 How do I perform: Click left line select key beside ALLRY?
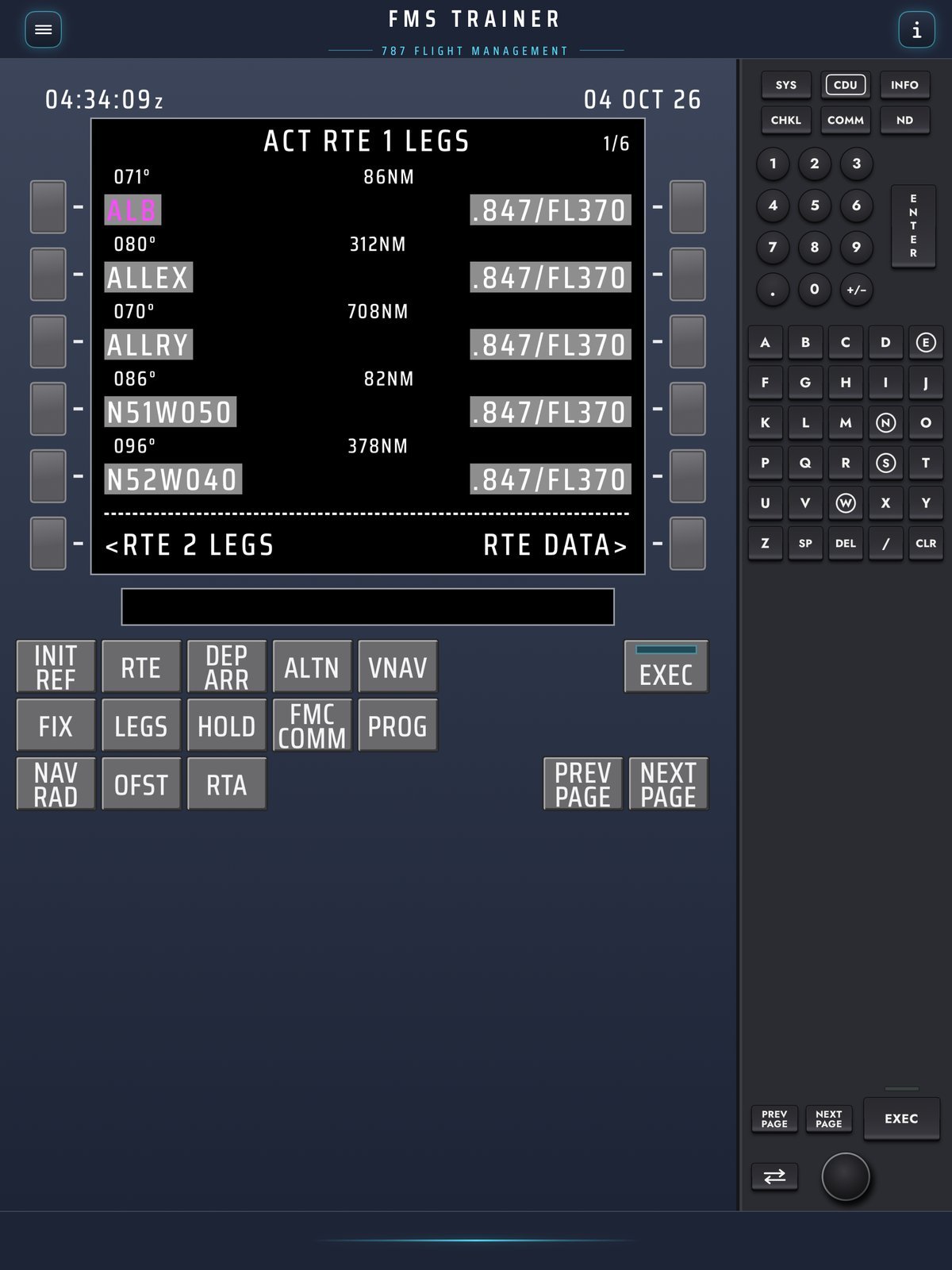(48, 342)
